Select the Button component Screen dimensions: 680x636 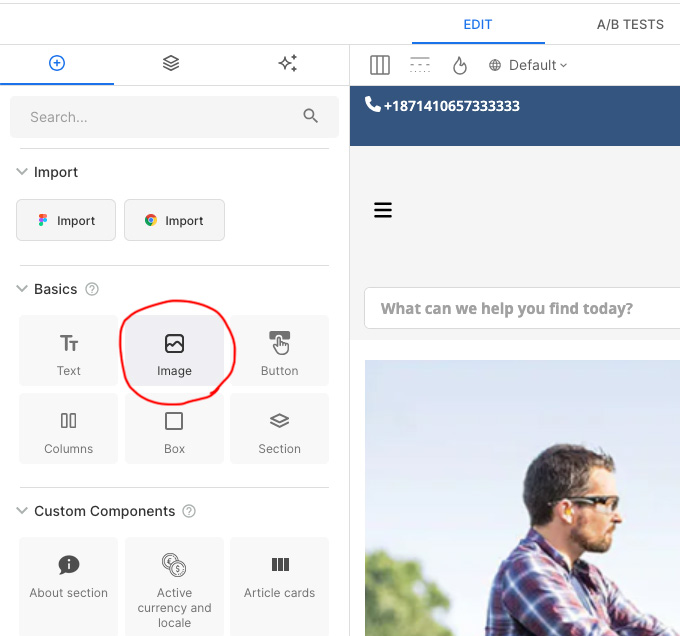pyautogui.click(x=279, y=353)
